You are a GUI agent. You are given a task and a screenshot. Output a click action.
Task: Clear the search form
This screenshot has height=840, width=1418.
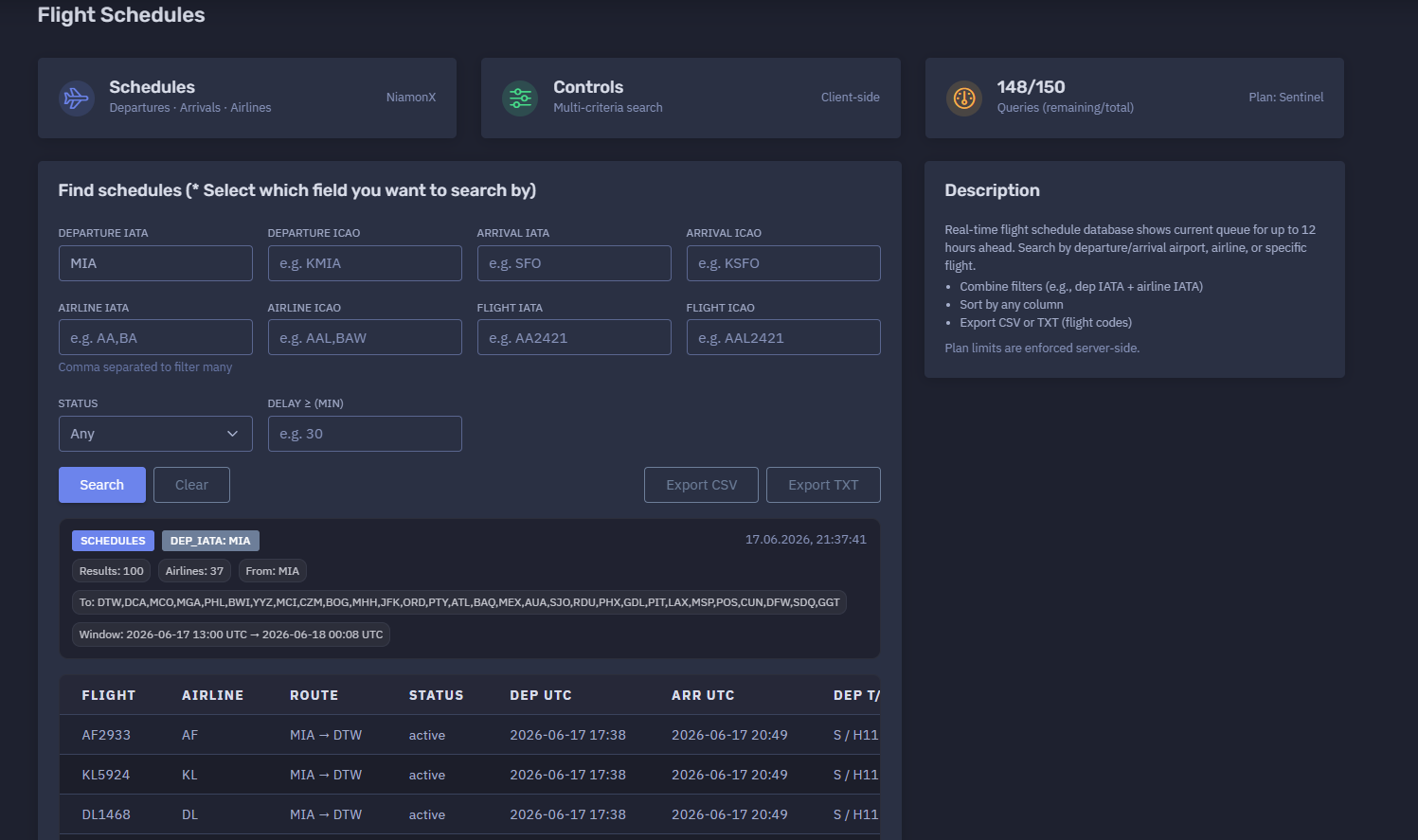coord(191,485)
